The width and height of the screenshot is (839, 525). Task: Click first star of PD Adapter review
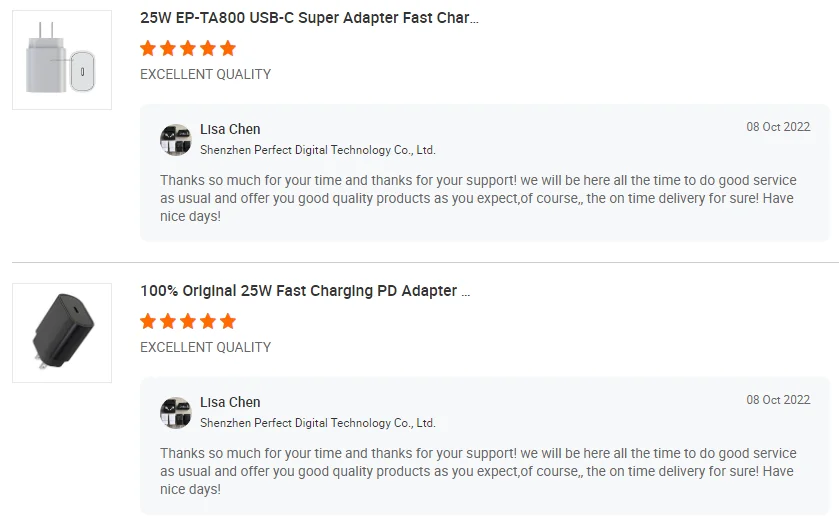tap(148, 321)
